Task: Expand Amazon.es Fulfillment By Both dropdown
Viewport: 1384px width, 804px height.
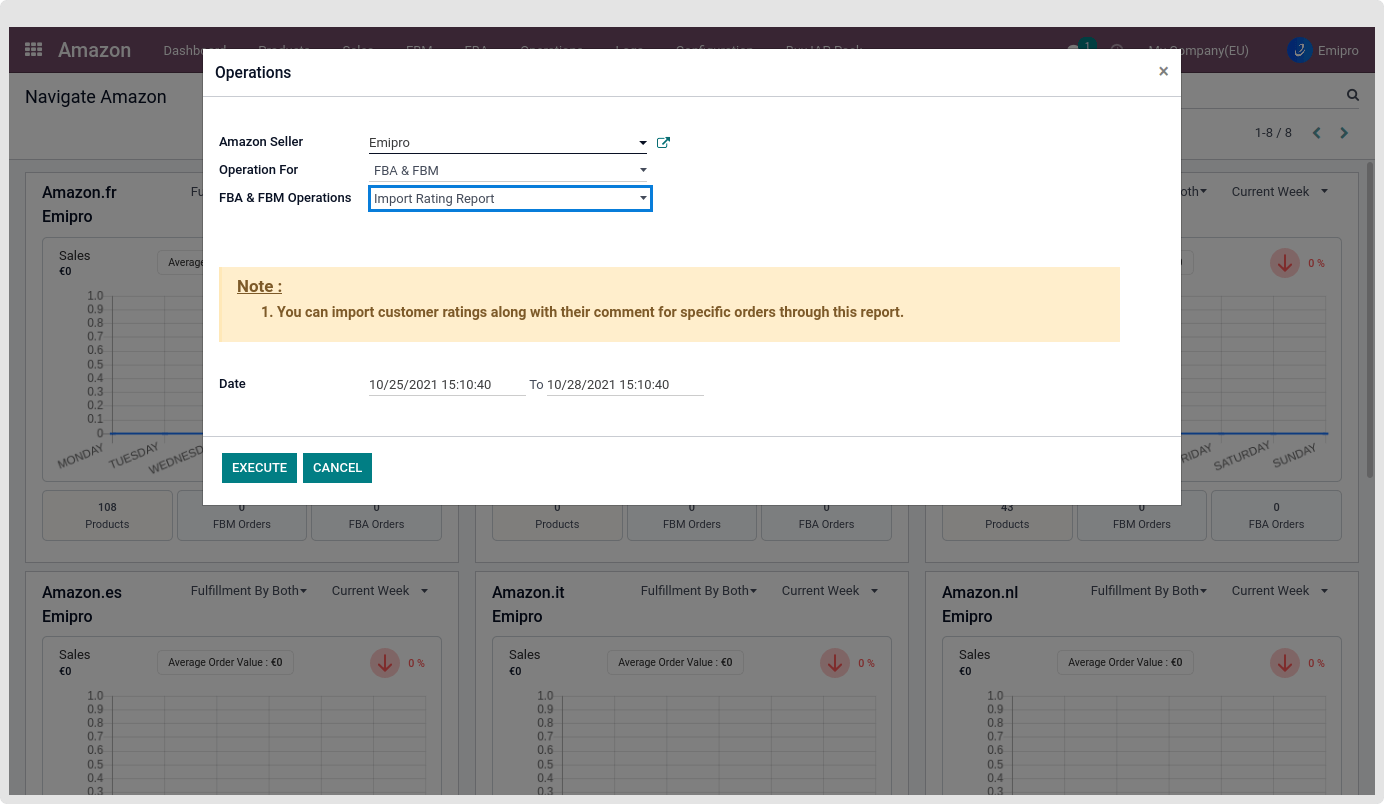Action: coord(249,591)
